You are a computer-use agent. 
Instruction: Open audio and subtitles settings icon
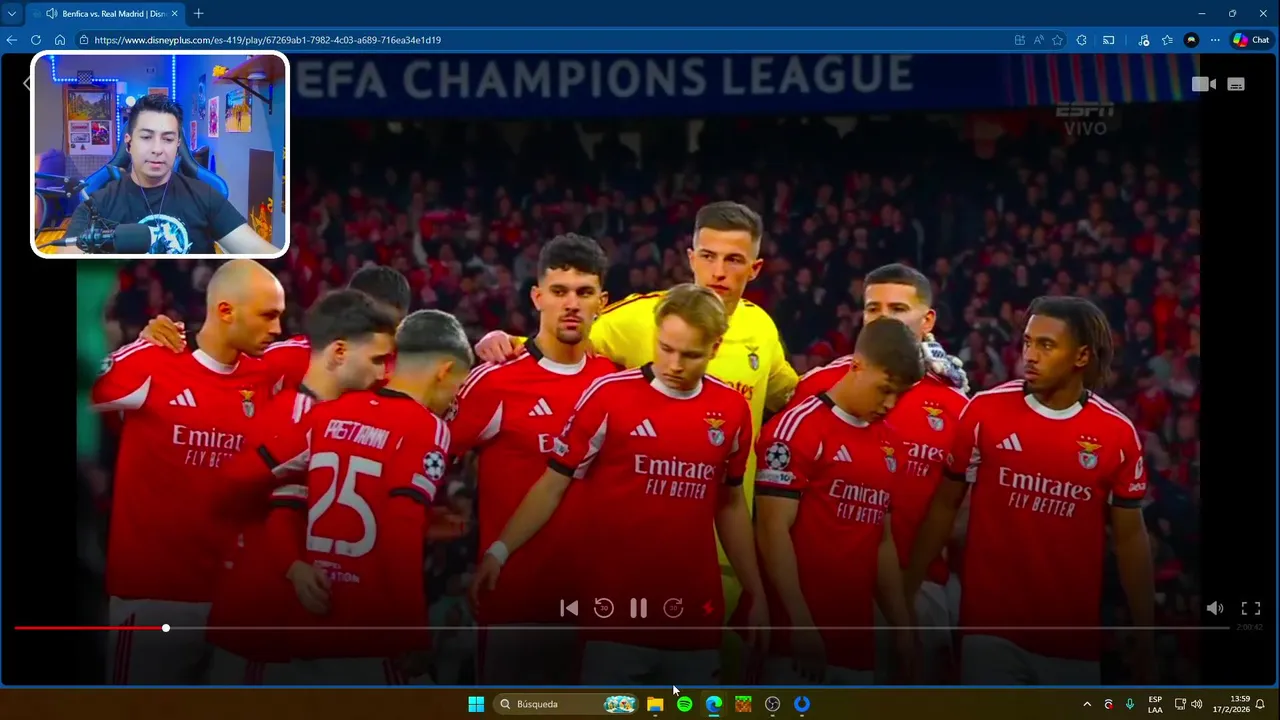pyautogui.click(x=1236, y=84)
